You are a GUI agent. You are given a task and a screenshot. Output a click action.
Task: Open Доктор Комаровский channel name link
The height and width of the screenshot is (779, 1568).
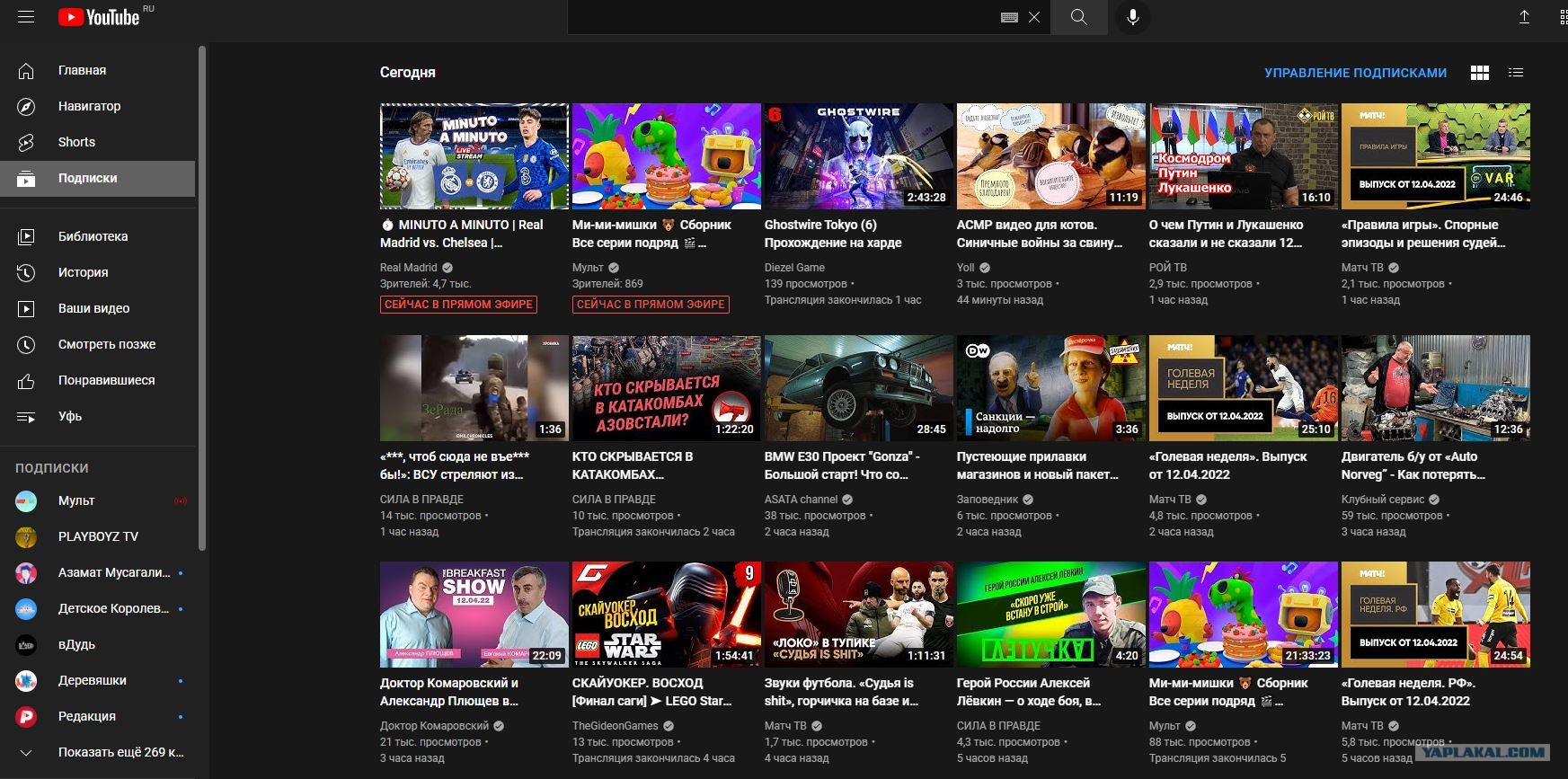tap(435, 726)
